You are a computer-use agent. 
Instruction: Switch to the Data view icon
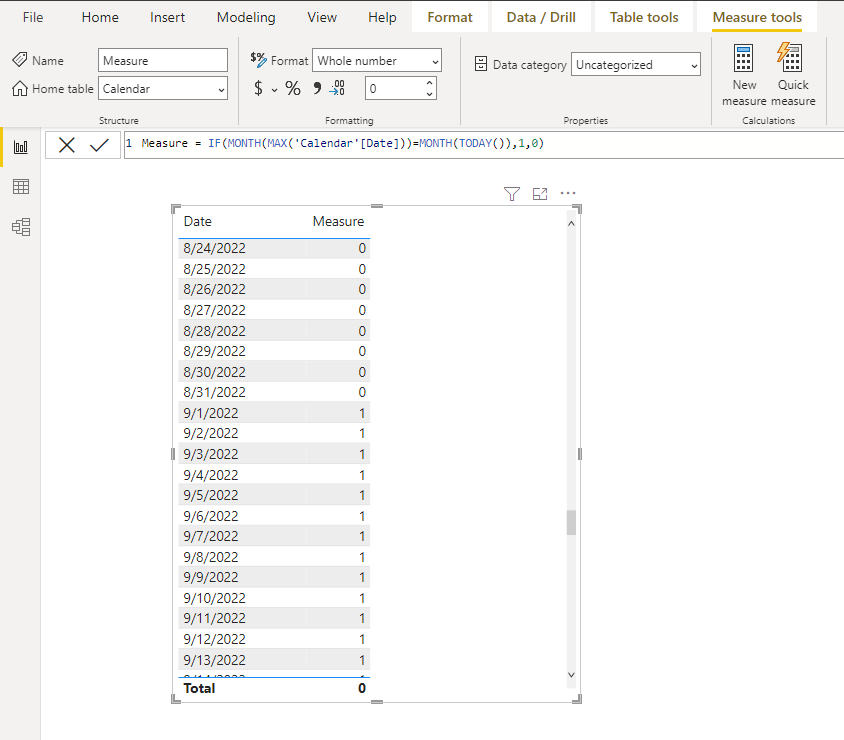coord(20,187)
